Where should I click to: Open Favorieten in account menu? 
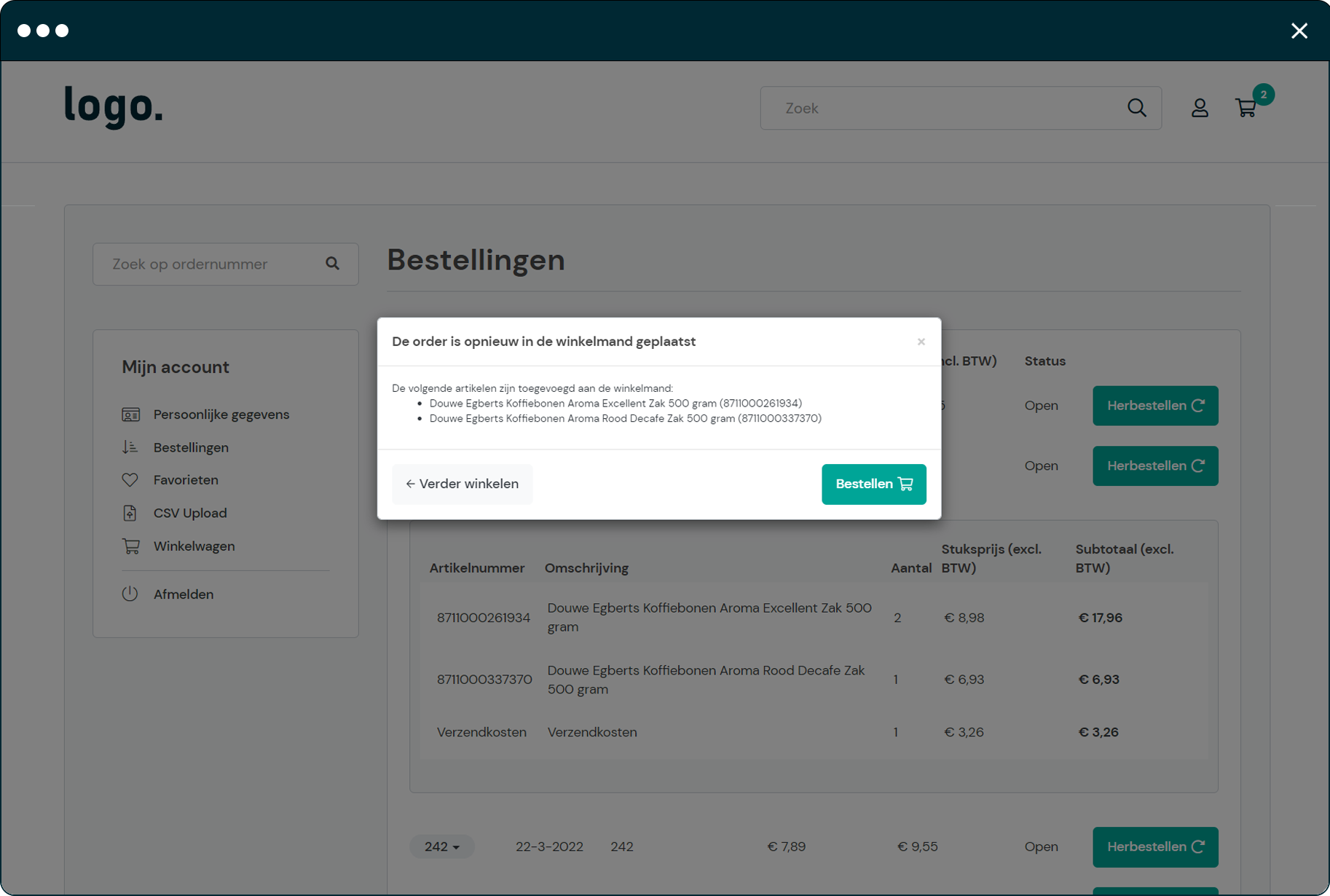tap(186, 480)
